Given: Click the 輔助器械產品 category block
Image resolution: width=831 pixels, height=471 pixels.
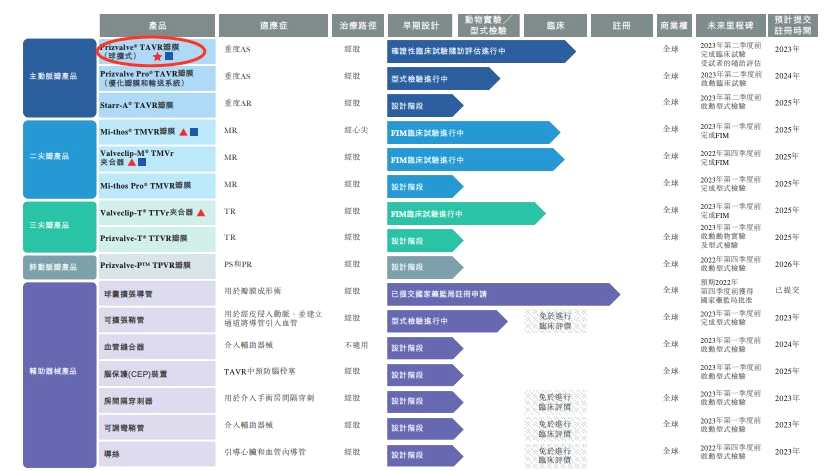Looking at the screenshot, I should (x=59, y=375).
